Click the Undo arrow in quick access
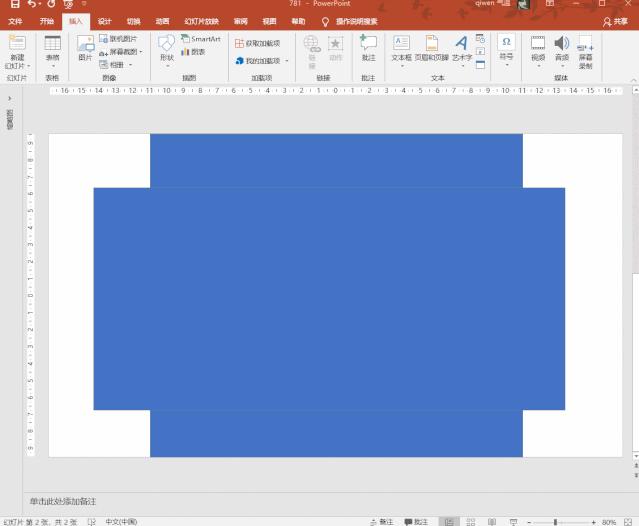The width and height of the screenshot is (639, 526). point(33,5)
